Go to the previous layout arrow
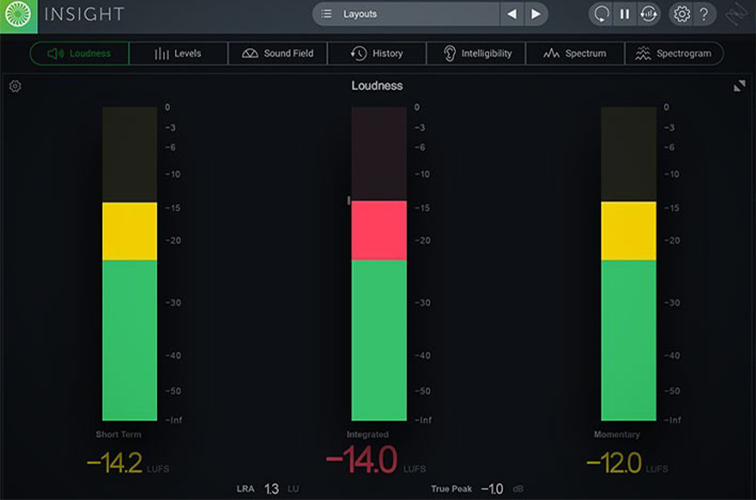This screenshot has width=756, height=500. coord(512,14)
